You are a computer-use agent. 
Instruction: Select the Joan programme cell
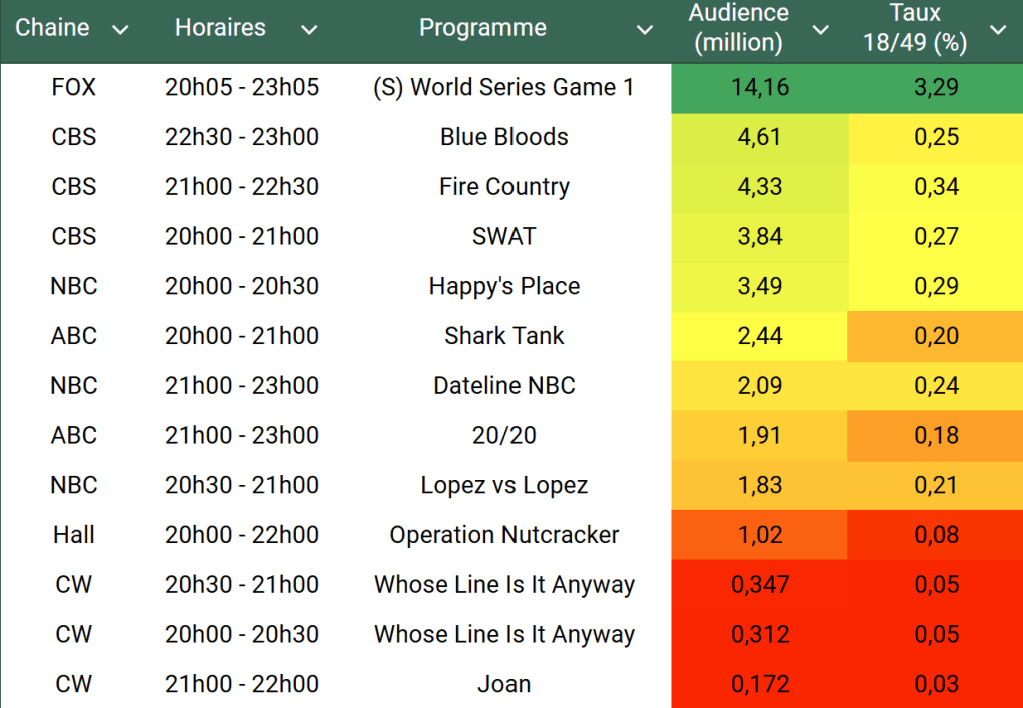point(504,684)
